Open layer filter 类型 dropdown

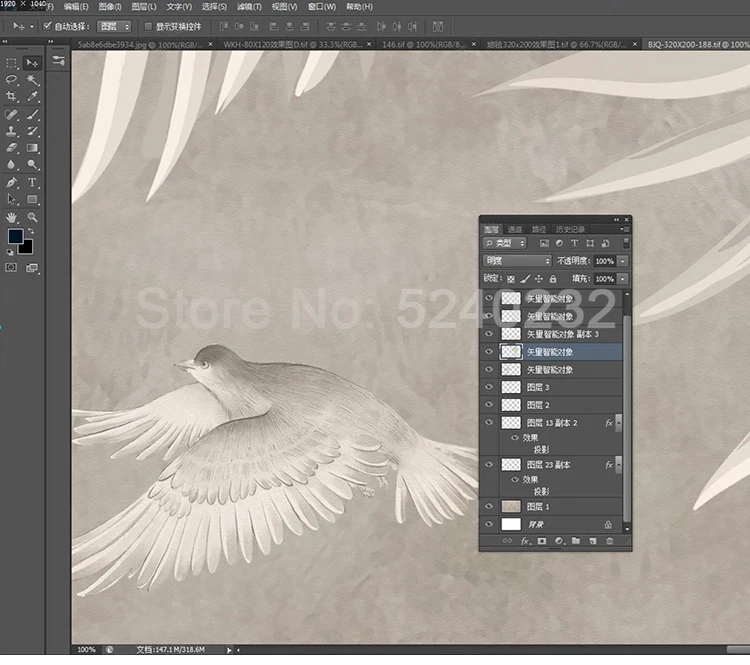pos(505,243)
